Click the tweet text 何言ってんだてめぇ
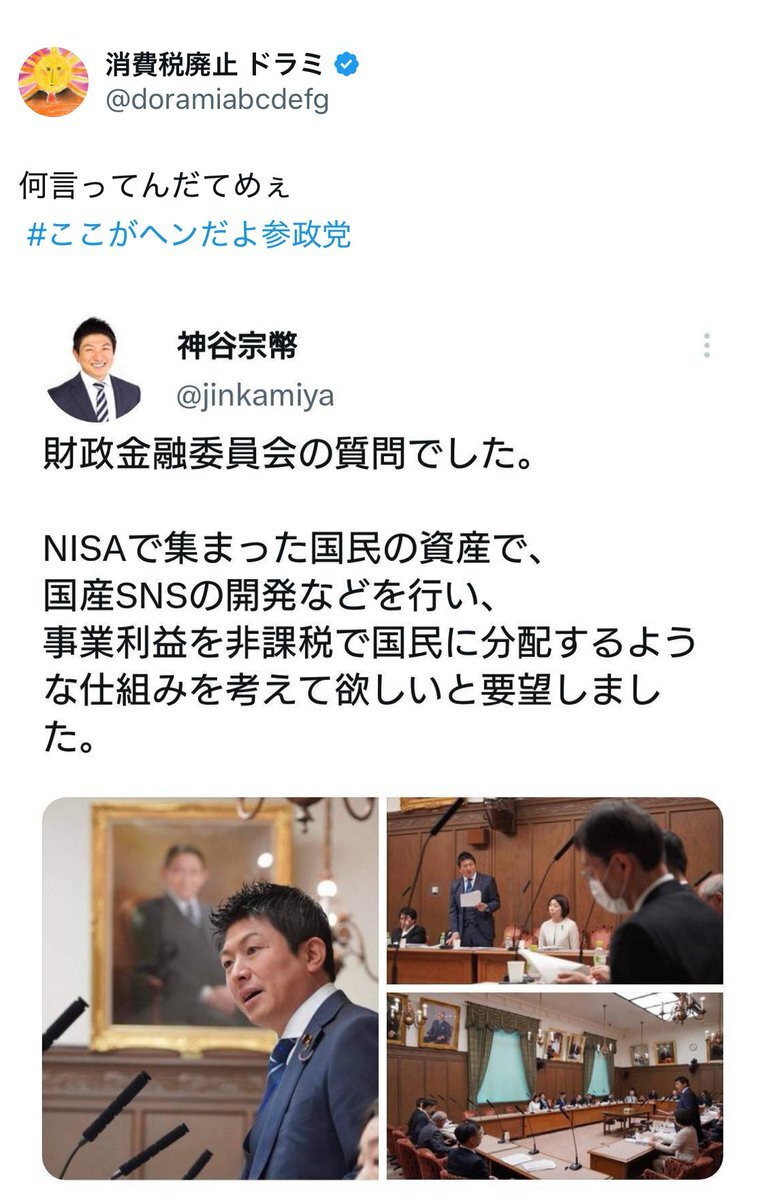Screen dimensions: 766x1200 155,186
